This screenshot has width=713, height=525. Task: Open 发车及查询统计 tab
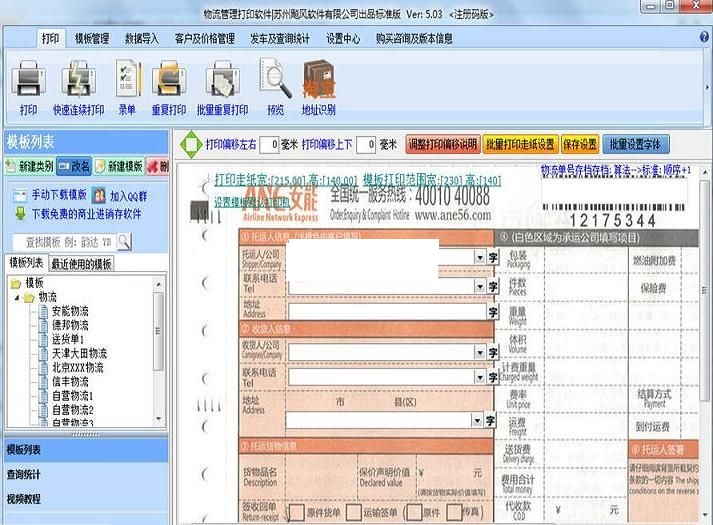pyautogui.click(x=280, y=39)
